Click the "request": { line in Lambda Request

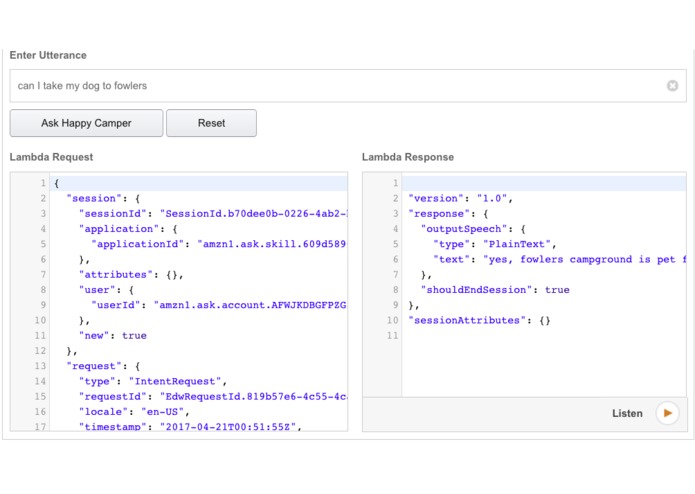click(x=103, y=366)
